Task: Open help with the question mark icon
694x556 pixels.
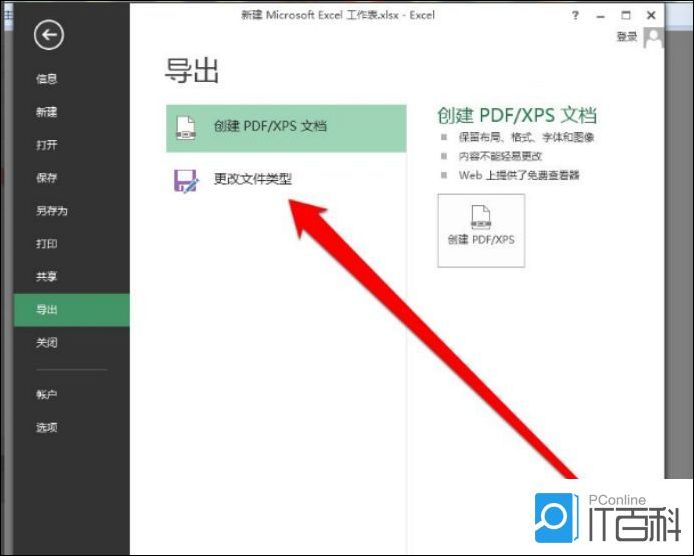Action: 575,16
